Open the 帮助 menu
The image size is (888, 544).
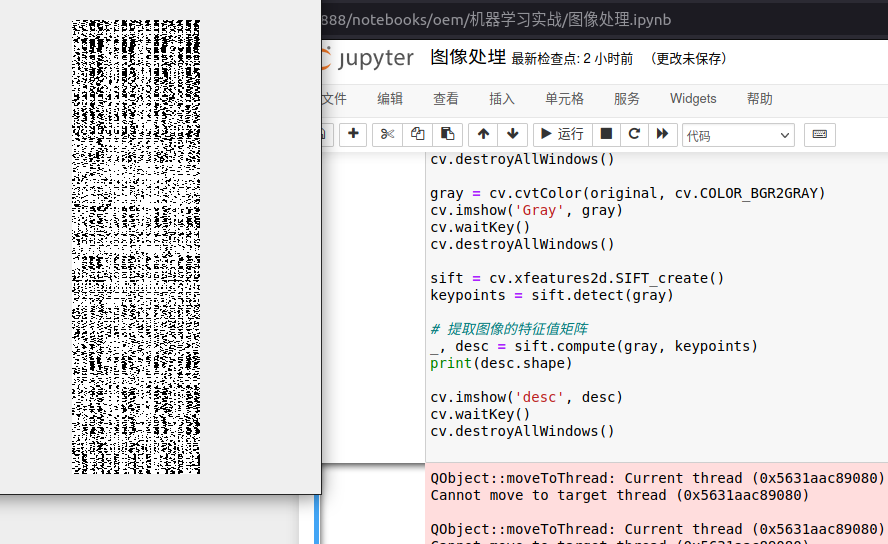pyautogui.click(x=759, y=99)
